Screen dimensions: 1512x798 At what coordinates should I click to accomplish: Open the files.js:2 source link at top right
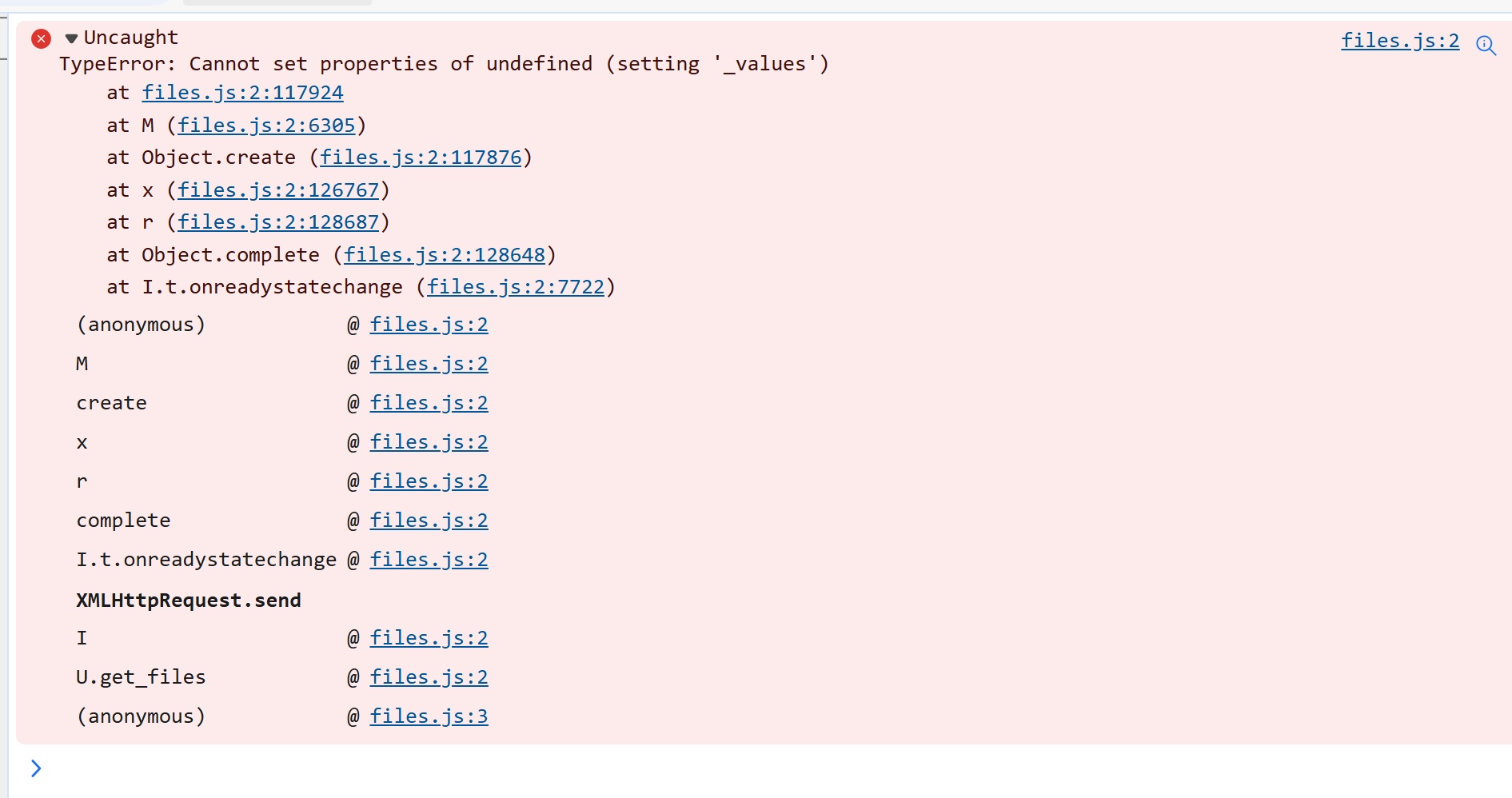coord(1399,41)
